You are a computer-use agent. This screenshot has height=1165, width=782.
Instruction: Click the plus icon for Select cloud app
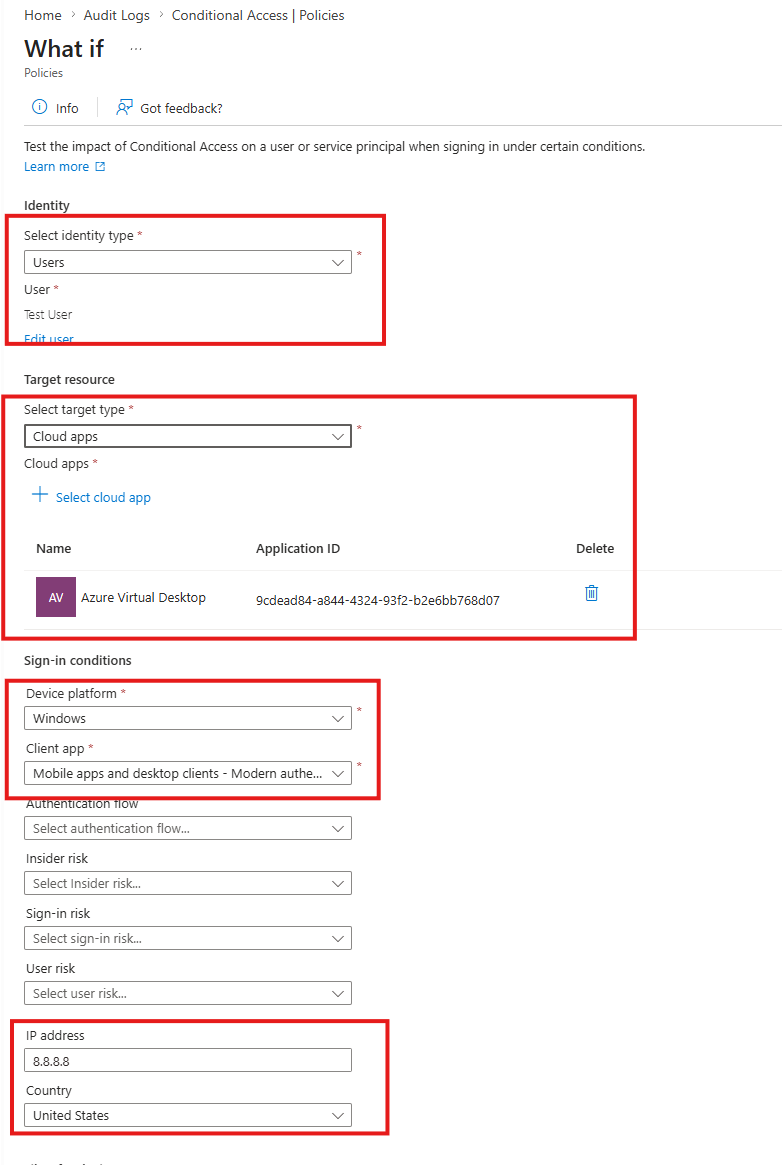(x=40, y=495)
